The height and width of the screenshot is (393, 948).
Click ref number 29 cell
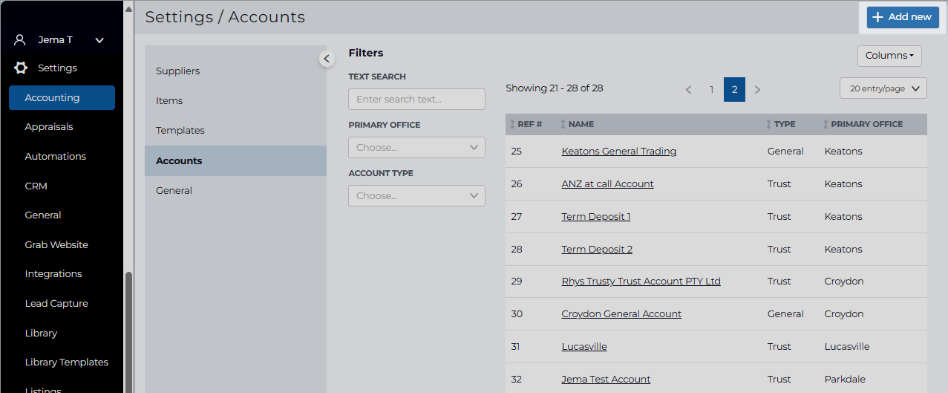[516, 281]
